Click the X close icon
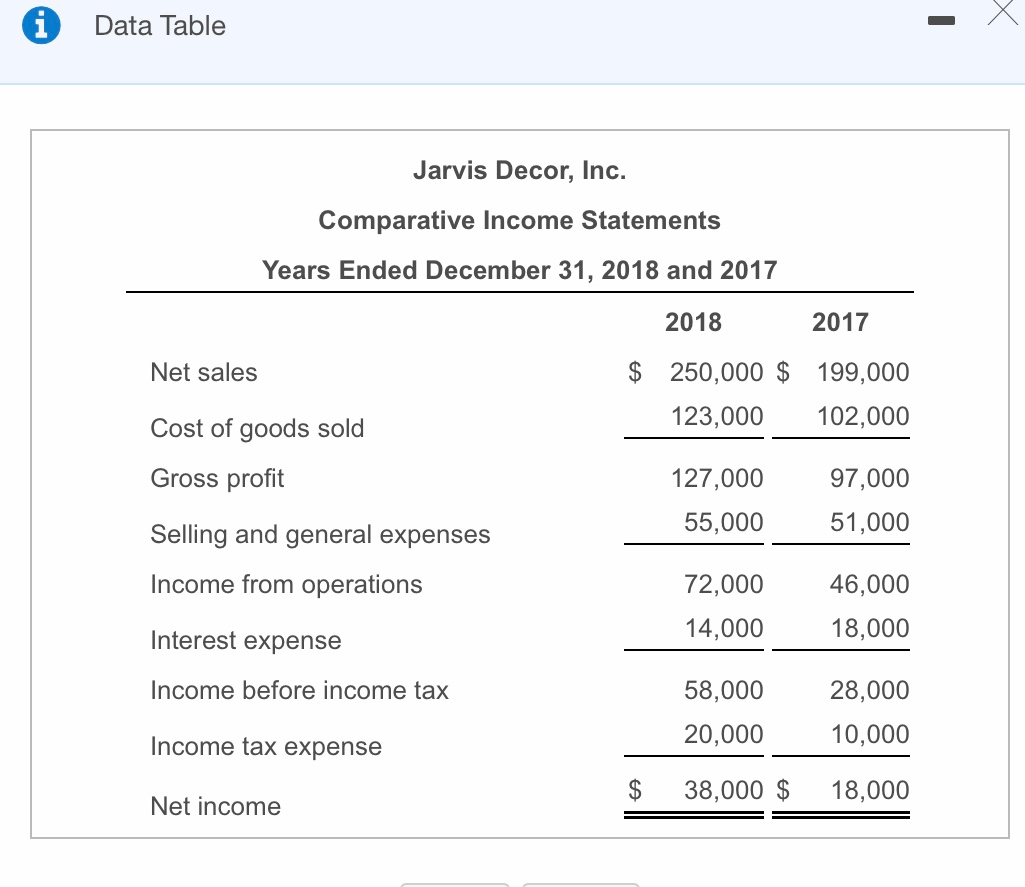 coord(1003,14)
